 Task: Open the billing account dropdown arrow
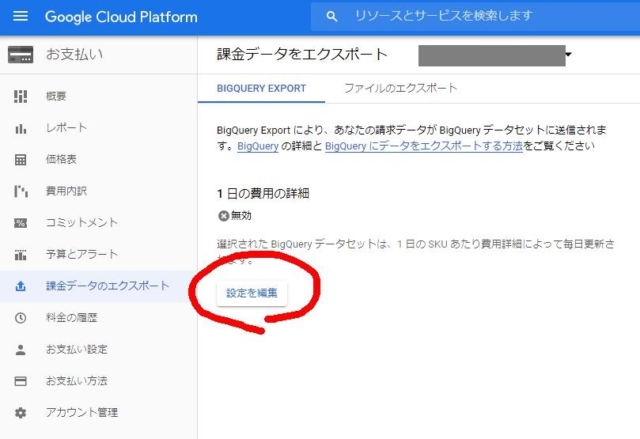[x=568, y=54]
